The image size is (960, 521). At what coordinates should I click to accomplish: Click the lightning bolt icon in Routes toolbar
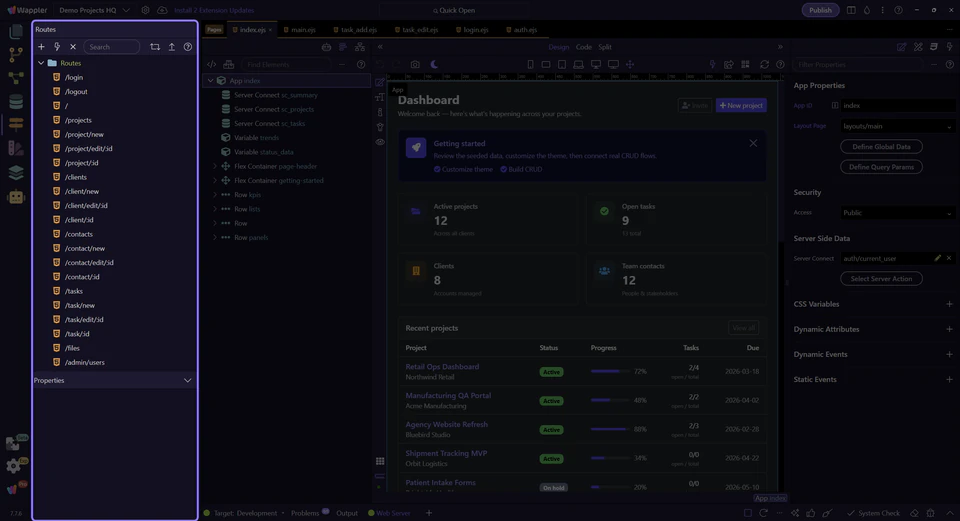[57, 47]
